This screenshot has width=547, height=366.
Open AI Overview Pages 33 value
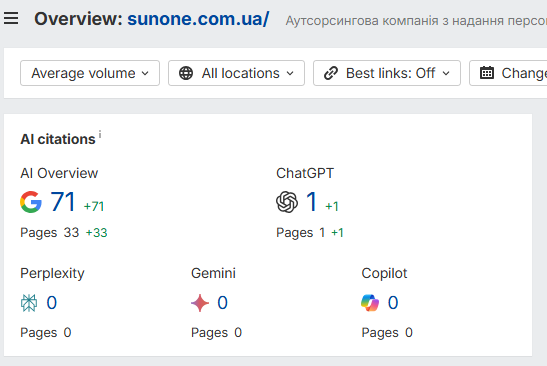coord(71,232)
